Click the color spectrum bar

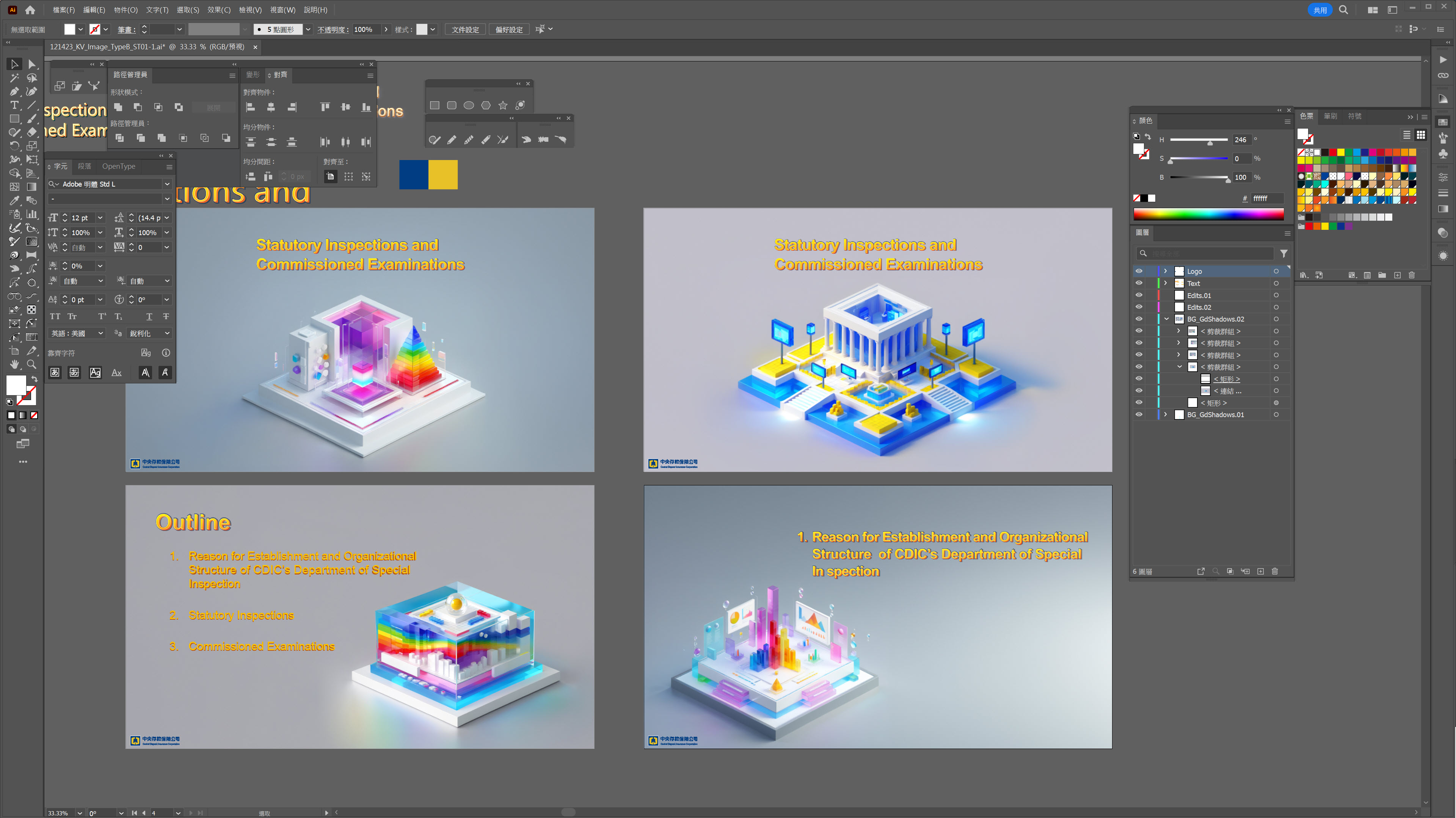tap(1208, 214)
